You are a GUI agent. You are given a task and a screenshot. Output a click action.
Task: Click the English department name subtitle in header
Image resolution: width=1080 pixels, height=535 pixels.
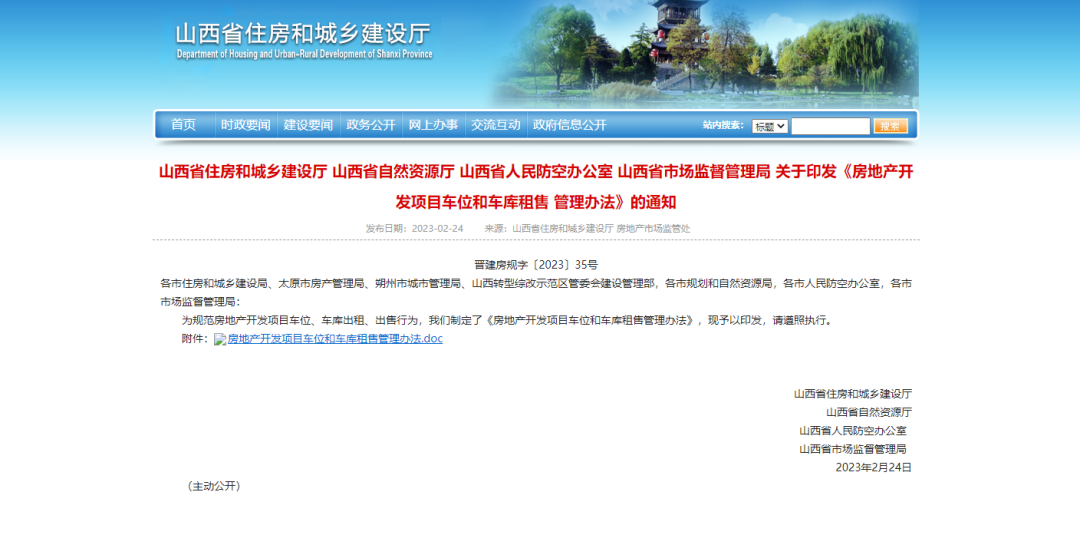point(305,54)
